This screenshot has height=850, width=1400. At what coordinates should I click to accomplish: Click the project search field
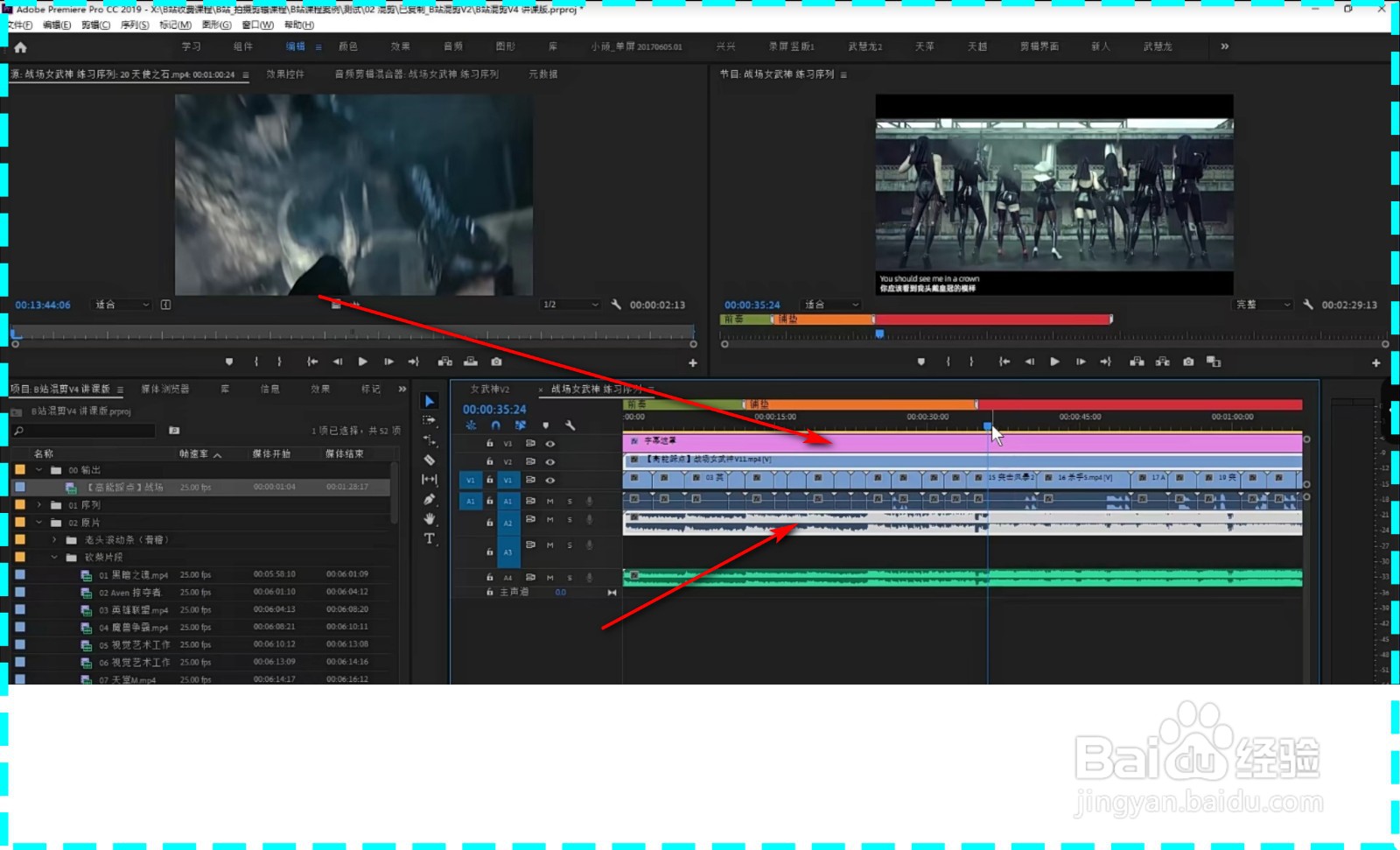(85, 431)
